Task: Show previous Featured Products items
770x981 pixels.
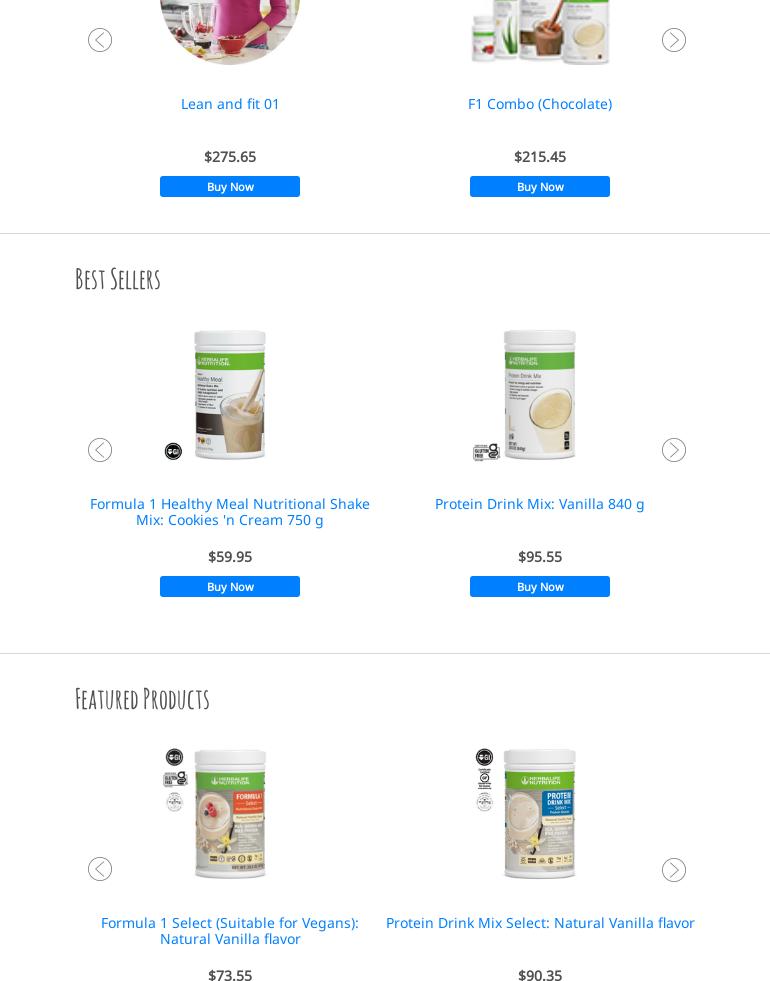Action: pyautogui.click(x=100, y=869)
